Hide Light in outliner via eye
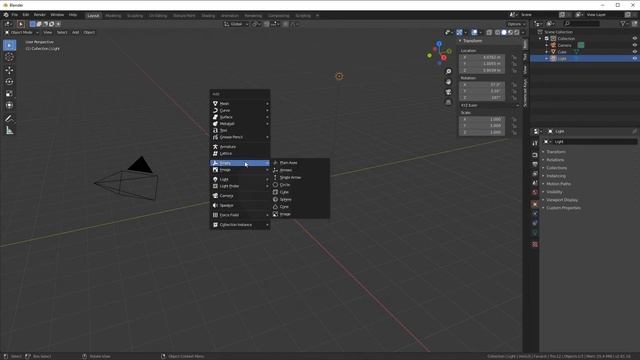640x360 pixels. coord(634,58)
